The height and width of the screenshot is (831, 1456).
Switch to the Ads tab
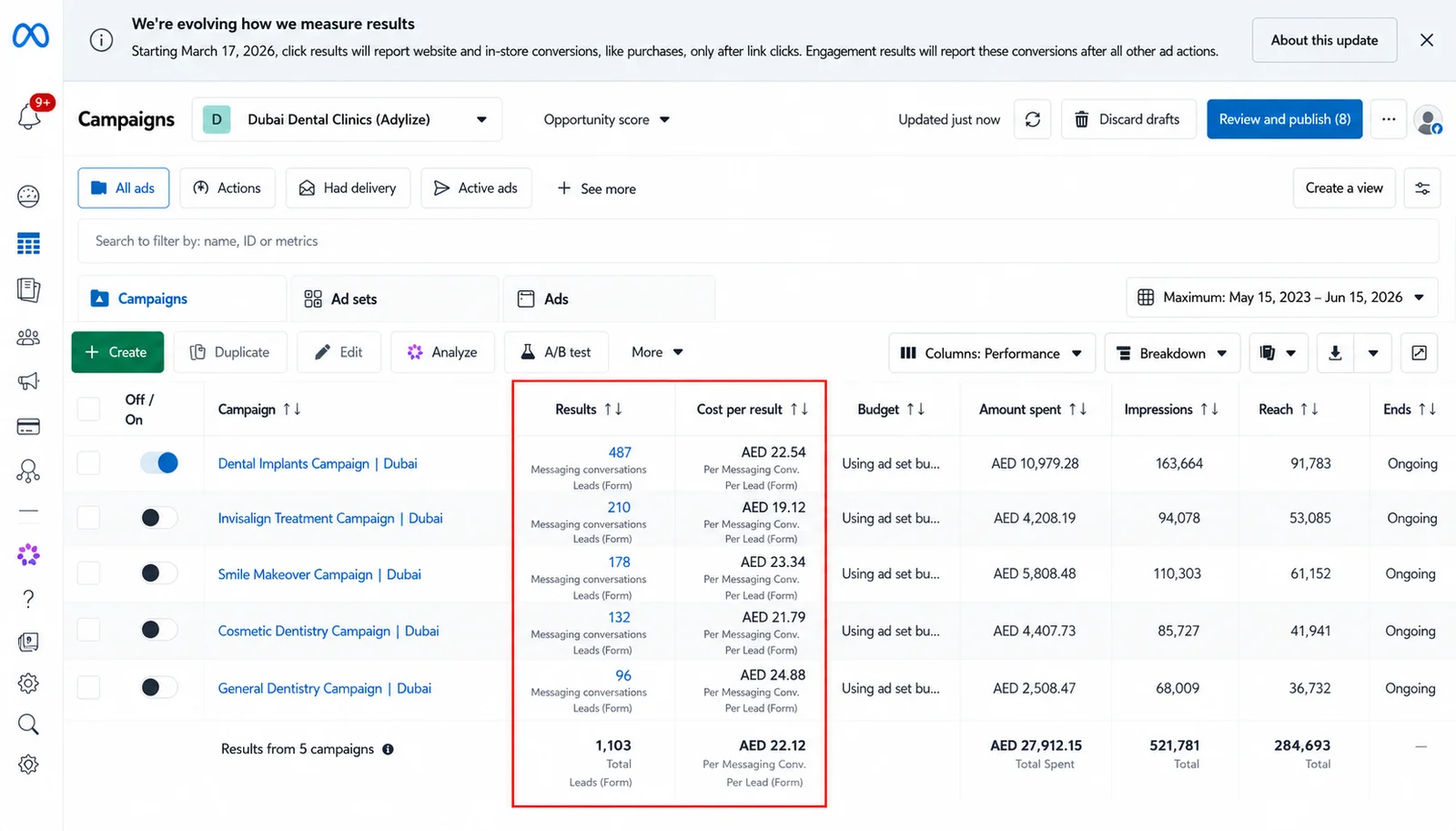609,299
